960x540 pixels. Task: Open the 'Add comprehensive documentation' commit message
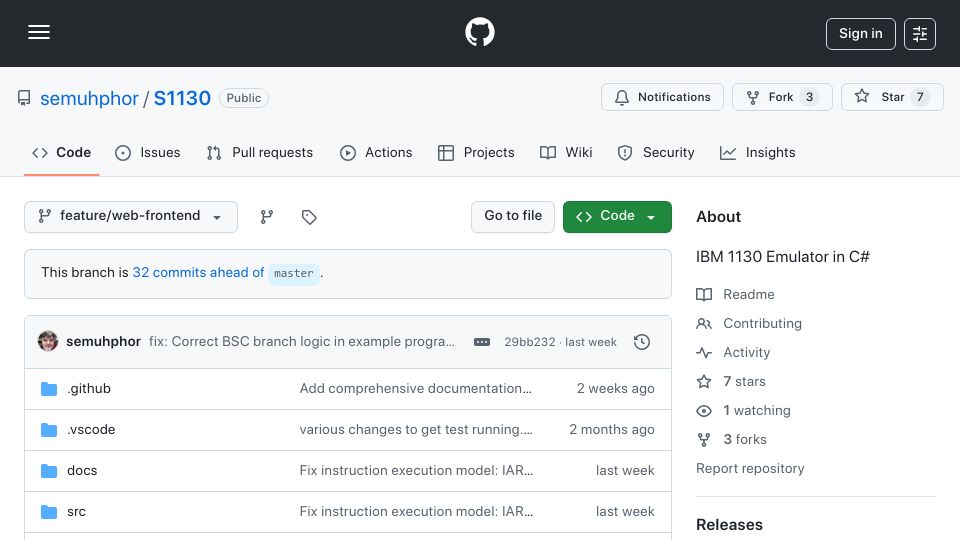tap(416, 389)
